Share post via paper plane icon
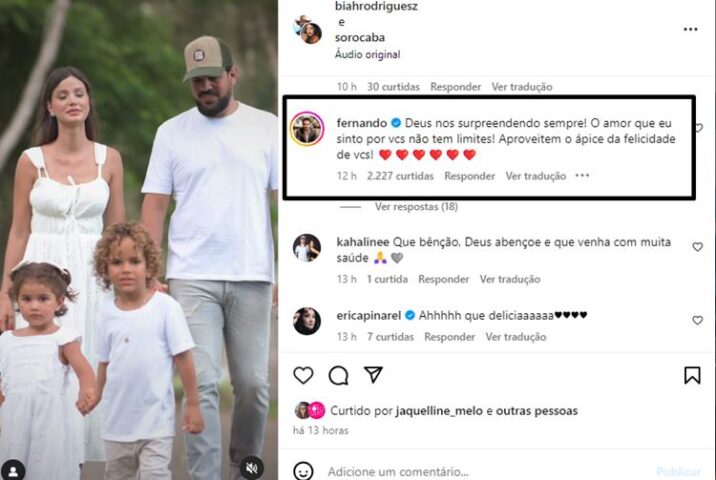The height and width of the screenshot is (480, 716). (x=373, y=375)
